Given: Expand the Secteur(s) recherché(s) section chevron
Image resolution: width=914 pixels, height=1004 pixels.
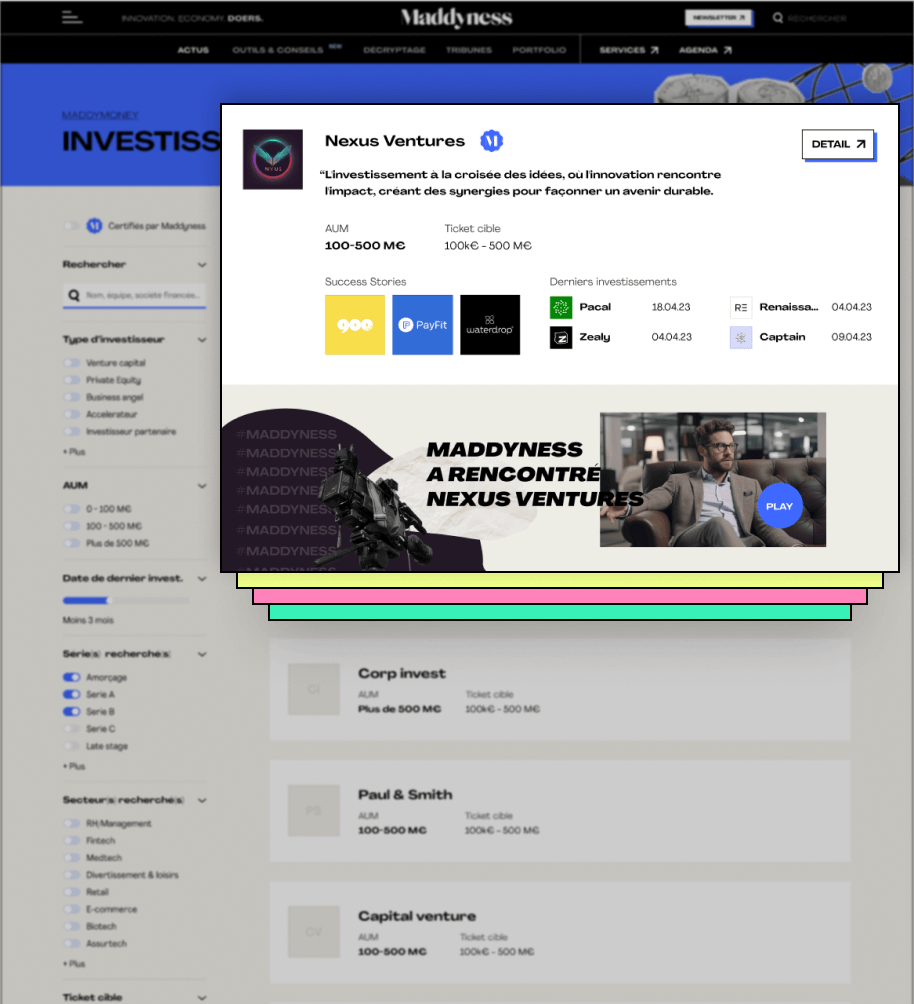Looking at the screenshot, I should (x=202, y=801).
